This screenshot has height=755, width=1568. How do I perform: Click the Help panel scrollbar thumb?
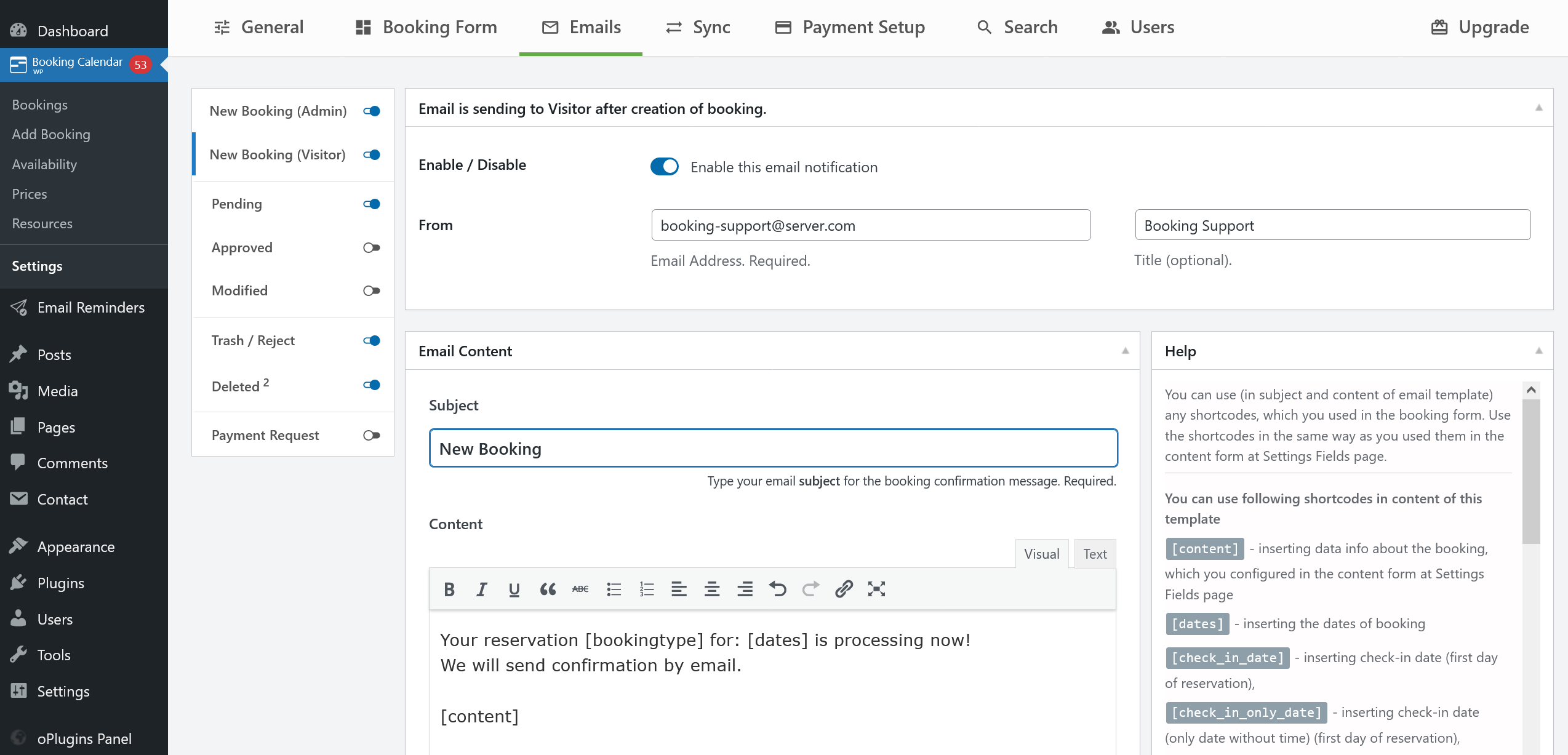pyautogui.click(x=1532, y=471)
